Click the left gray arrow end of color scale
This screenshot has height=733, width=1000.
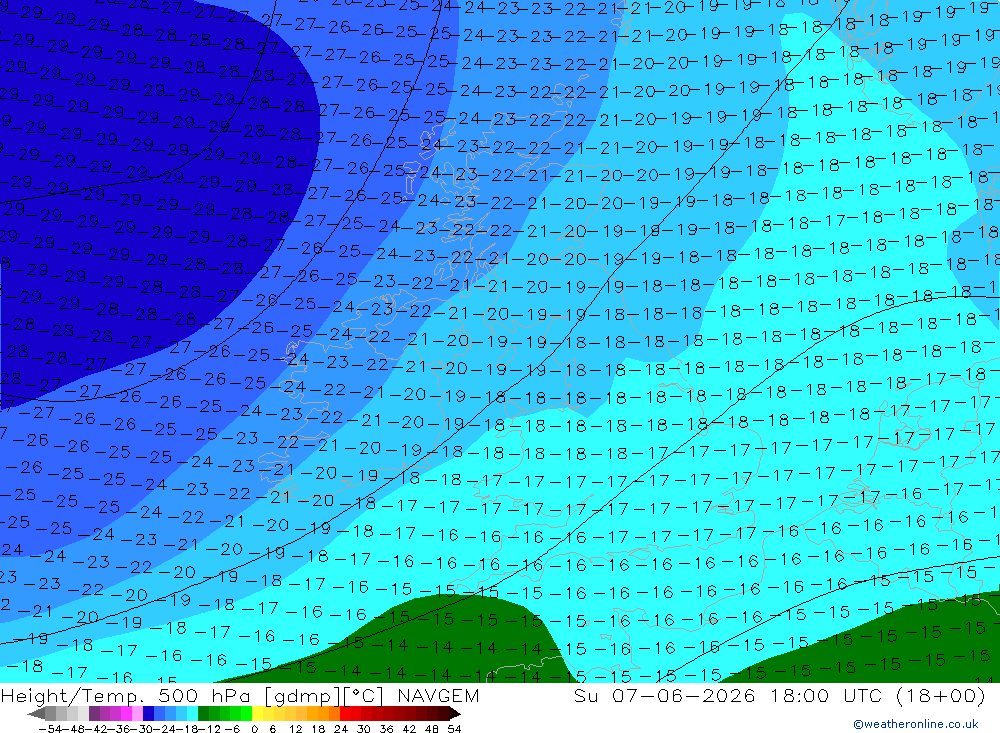click(36, 713)
